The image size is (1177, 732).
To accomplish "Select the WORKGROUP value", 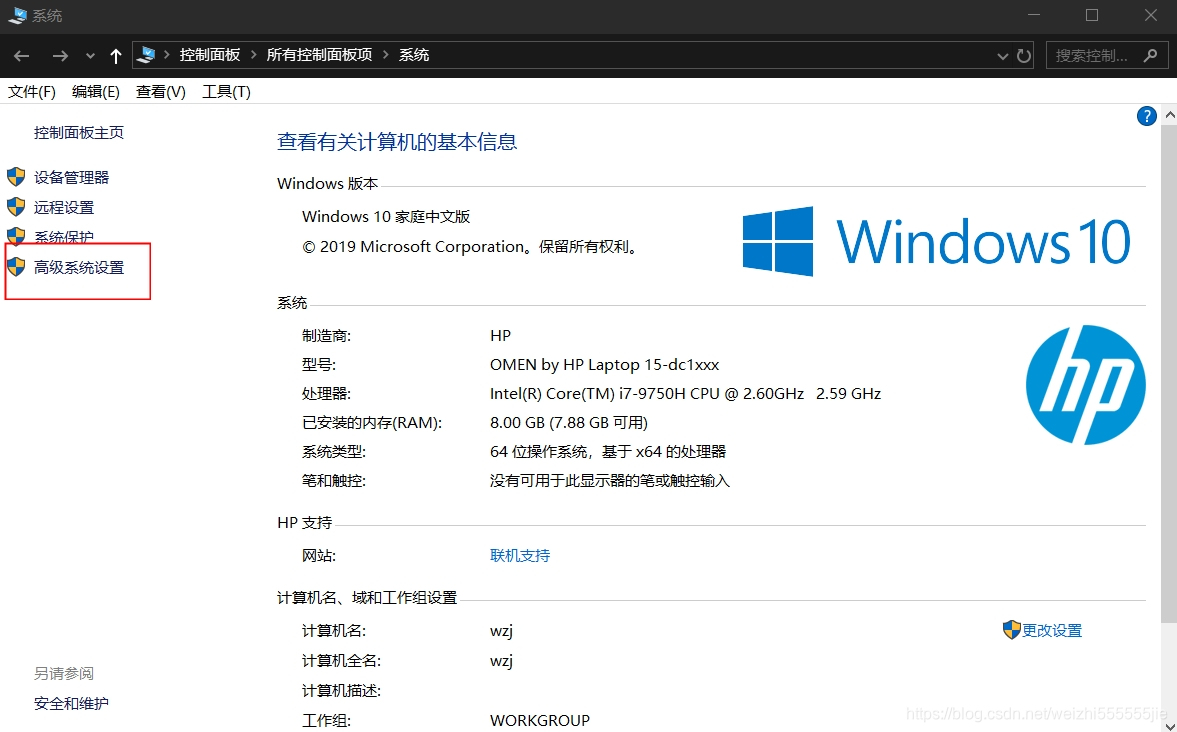I will [x=540, y=721].
